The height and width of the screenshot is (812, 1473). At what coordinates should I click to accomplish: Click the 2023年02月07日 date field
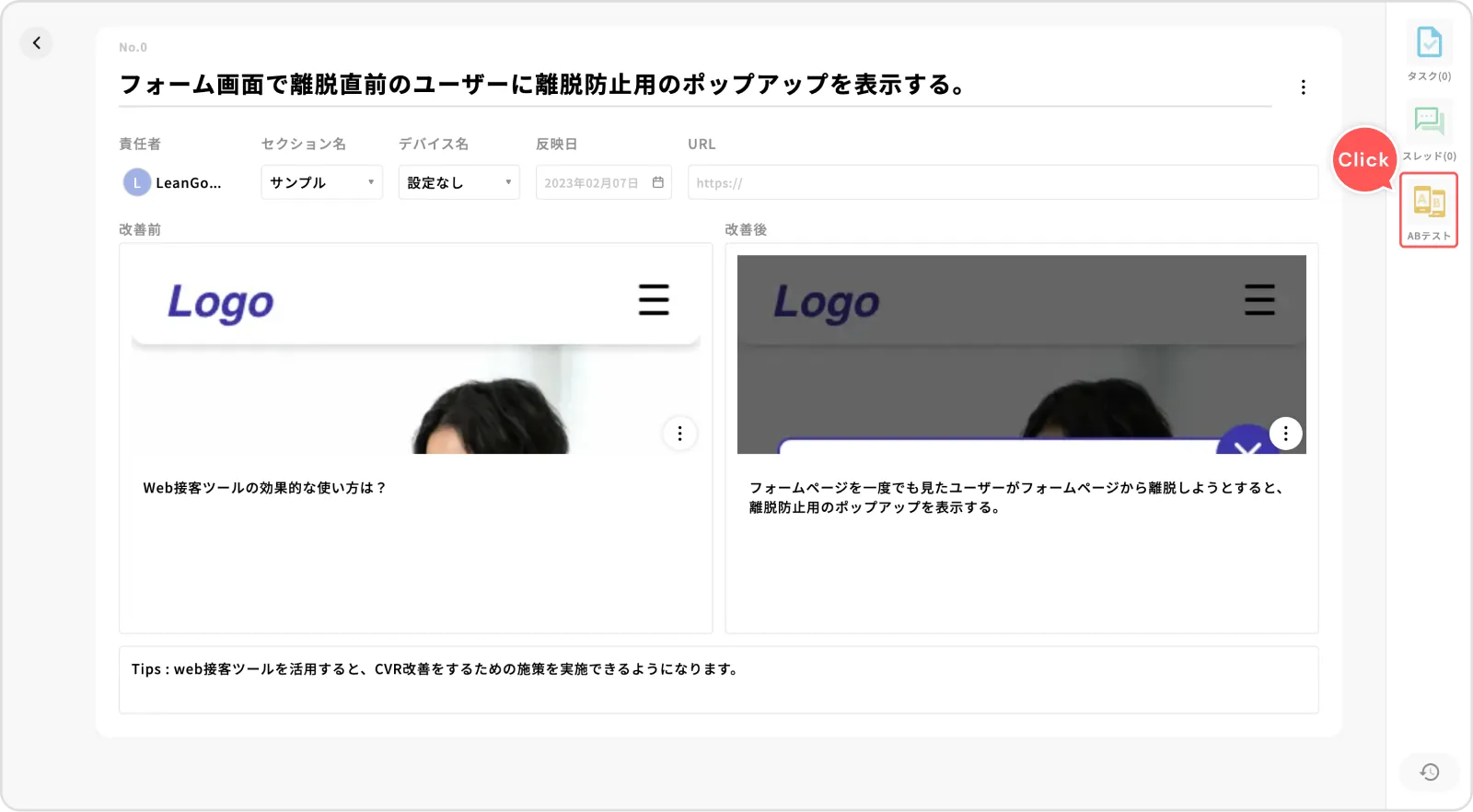click(603, 182)
